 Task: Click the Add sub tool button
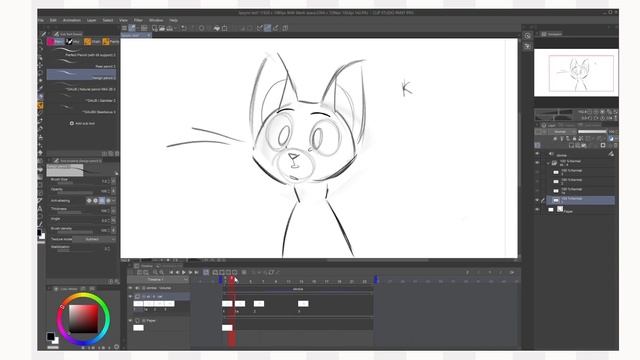tap(82, 123)
